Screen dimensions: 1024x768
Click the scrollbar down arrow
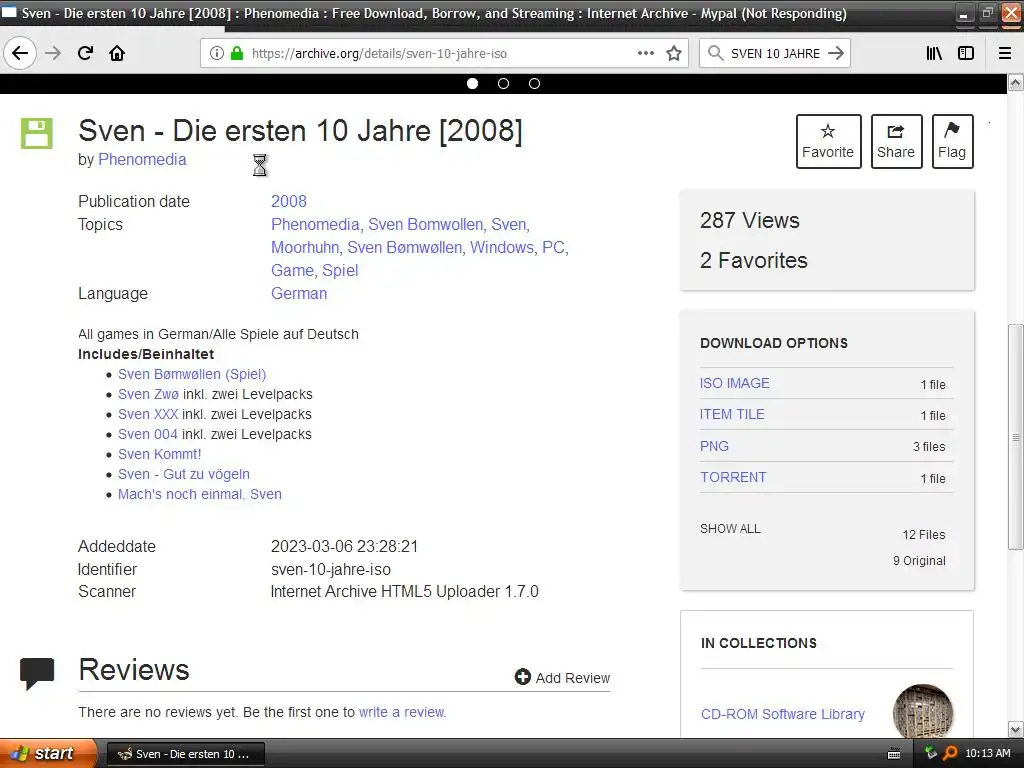coord(1016,729)
